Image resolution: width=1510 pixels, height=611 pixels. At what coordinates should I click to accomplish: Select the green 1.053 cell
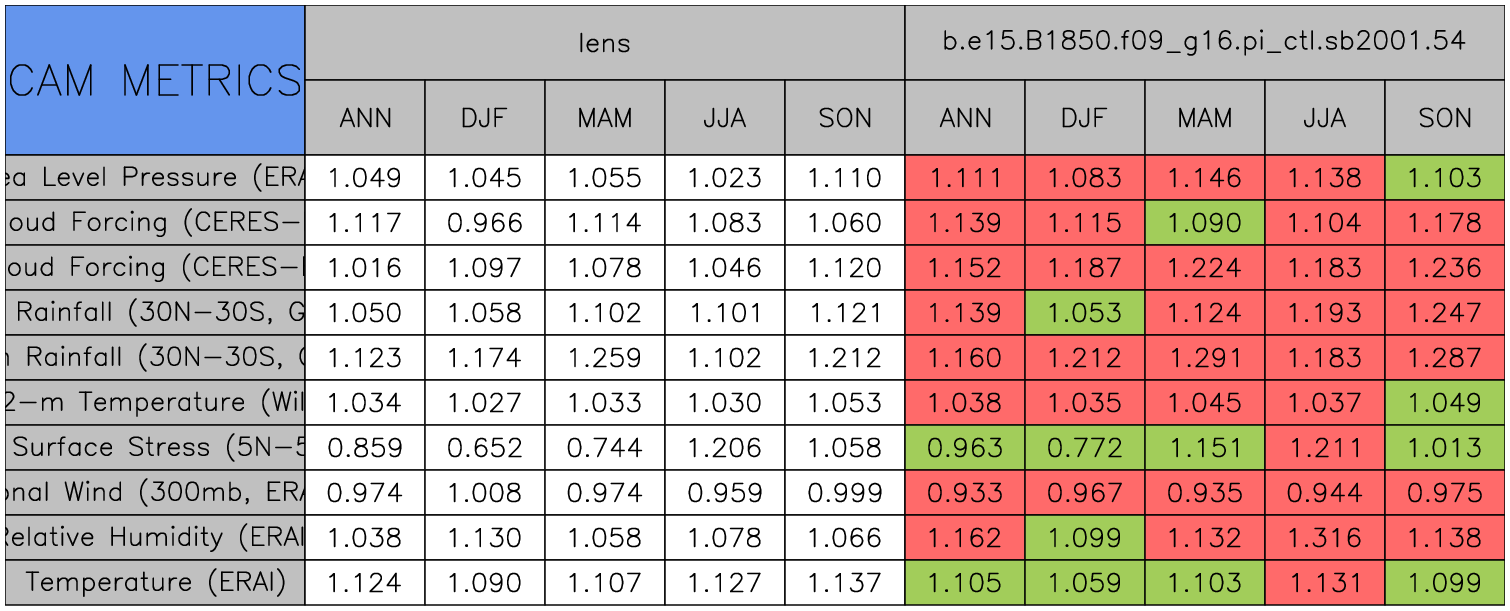tap(1084, 313)
